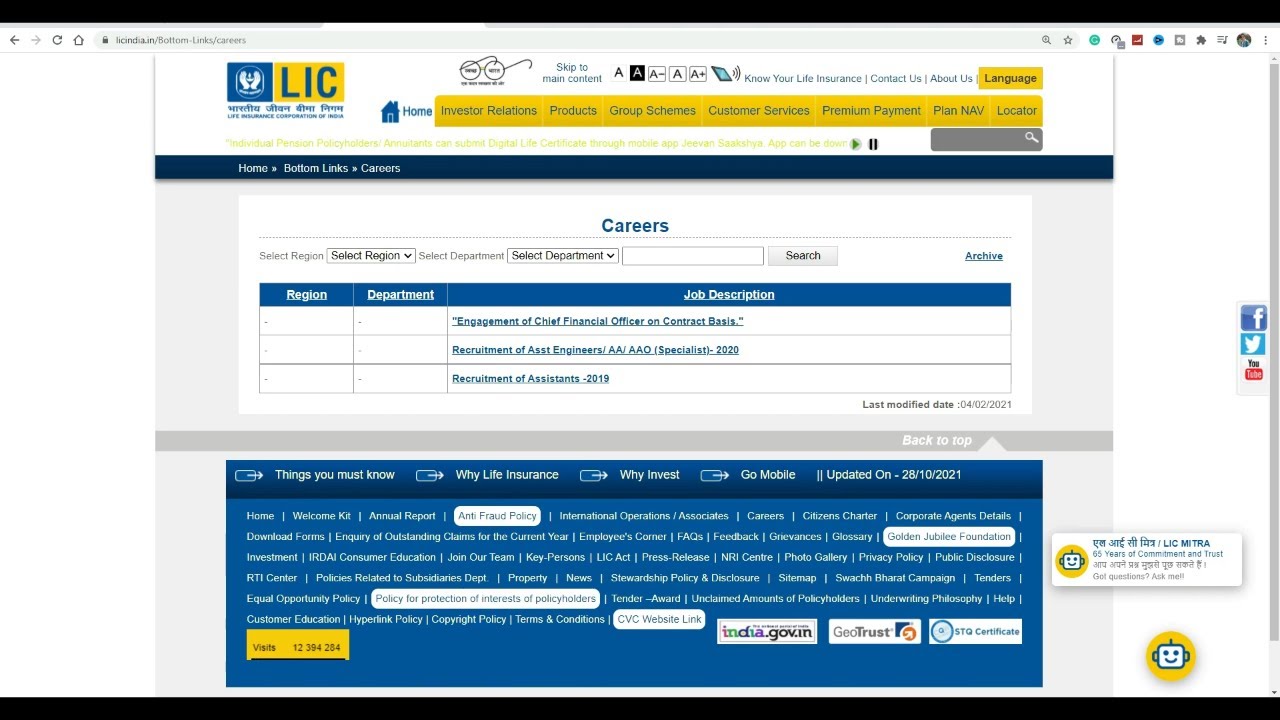Image resolution: width=1280 pixels, height=720 pixels.
Task: Open the CVC Website Link
Action: coord(660,620)
